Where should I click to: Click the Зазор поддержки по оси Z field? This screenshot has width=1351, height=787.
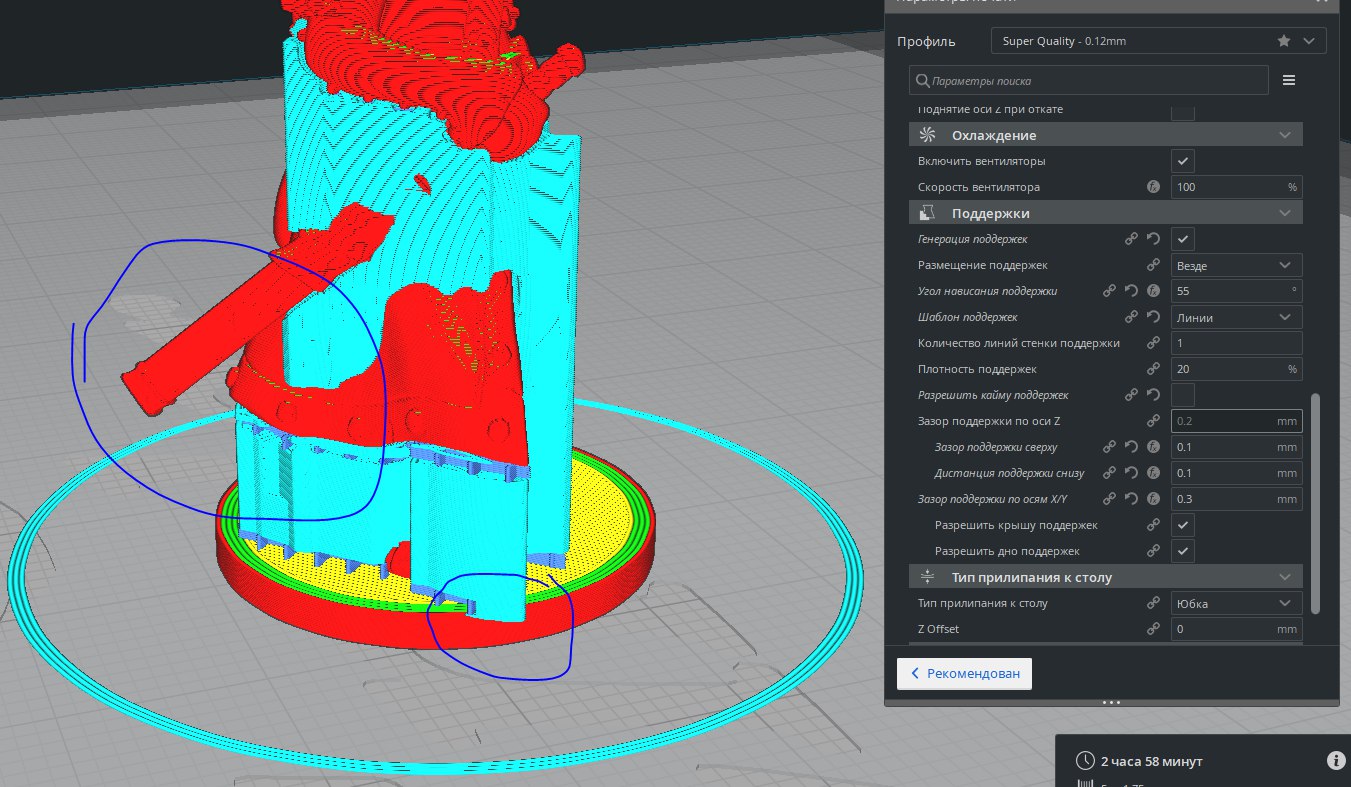pyautogui.click(x=1237, y=421)
